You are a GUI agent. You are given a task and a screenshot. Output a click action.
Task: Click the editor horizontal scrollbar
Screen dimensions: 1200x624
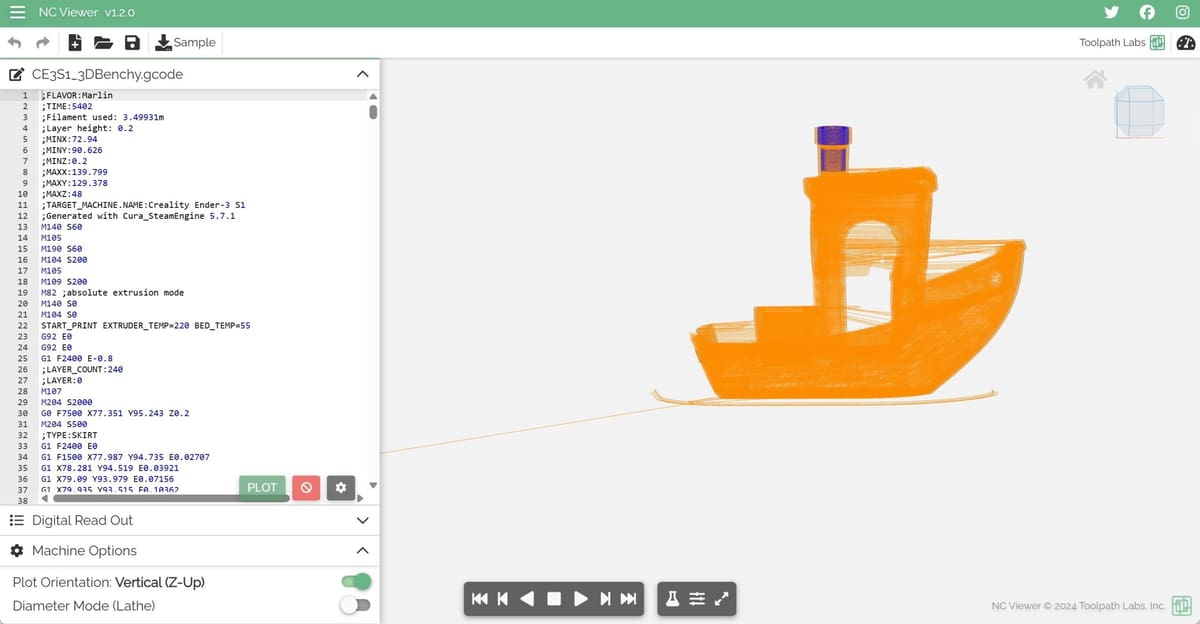pyautogui.click(x=172, y=497)
